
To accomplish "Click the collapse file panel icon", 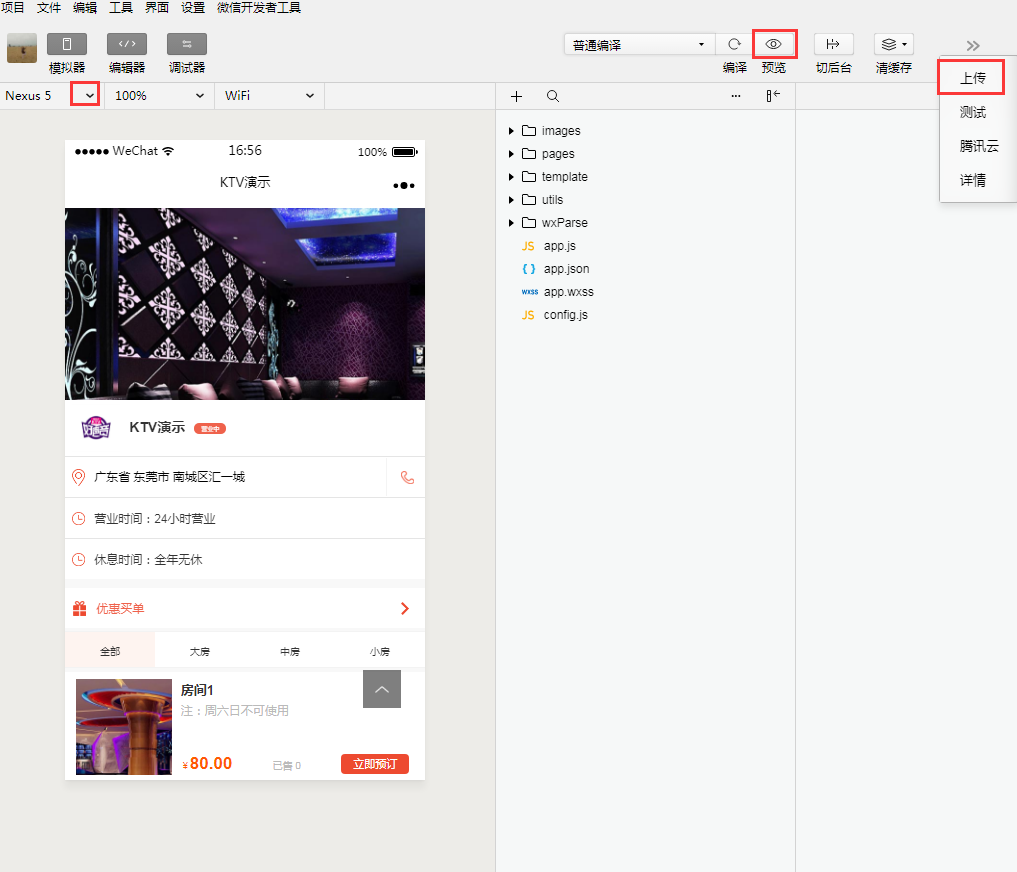I will [x=772, y=96].
